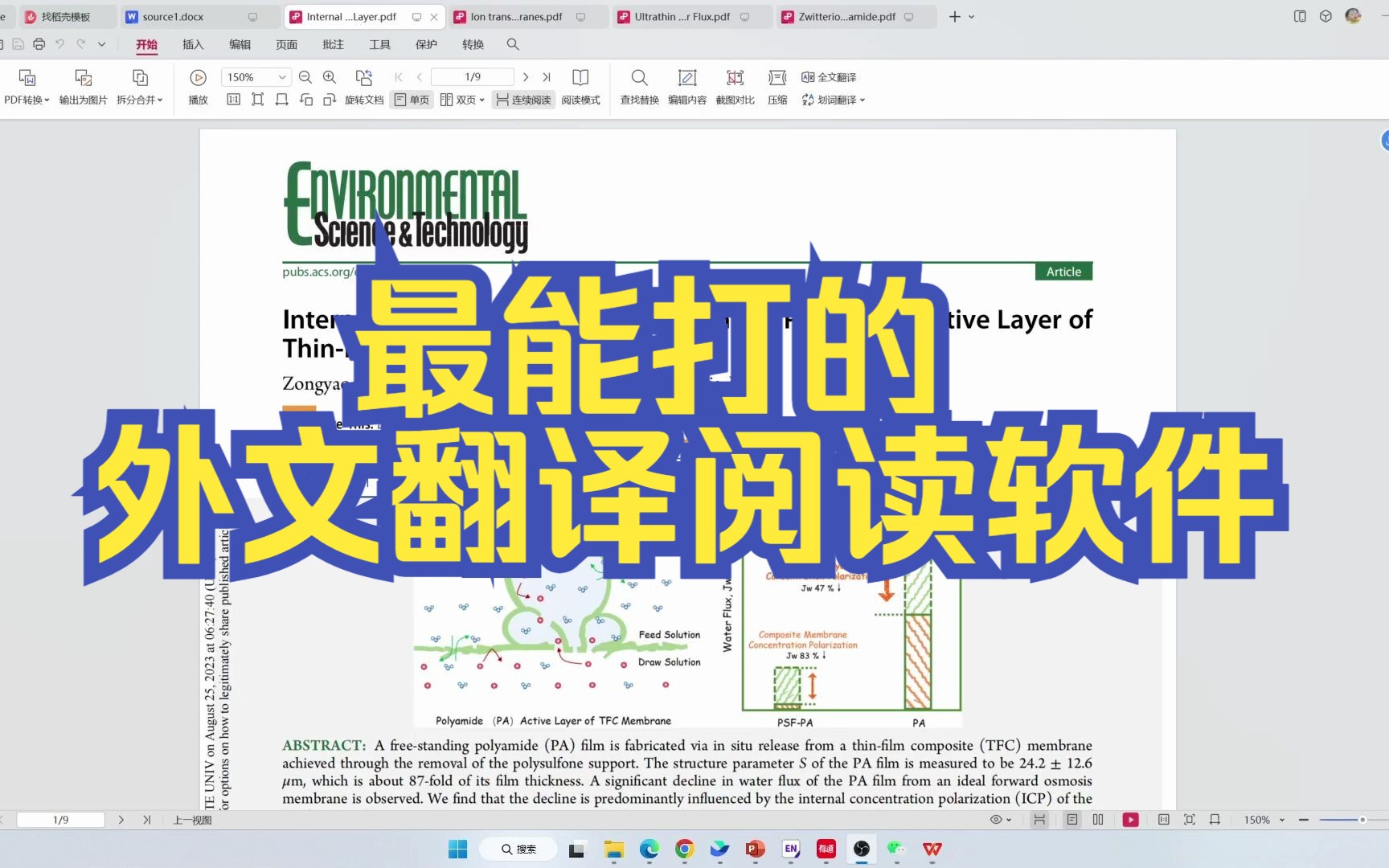Viewport: 1389px width, 868px height.
Task: Expand eye mode dropdown arrow in status bar
Action: (x=1009, y=820)
